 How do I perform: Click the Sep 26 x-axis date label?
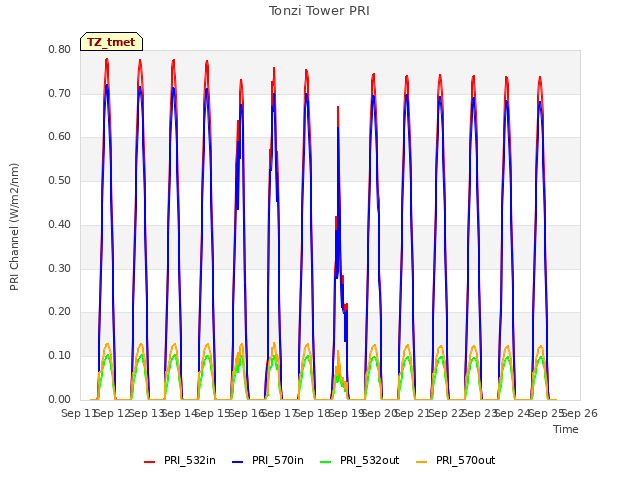coord(580,413)
